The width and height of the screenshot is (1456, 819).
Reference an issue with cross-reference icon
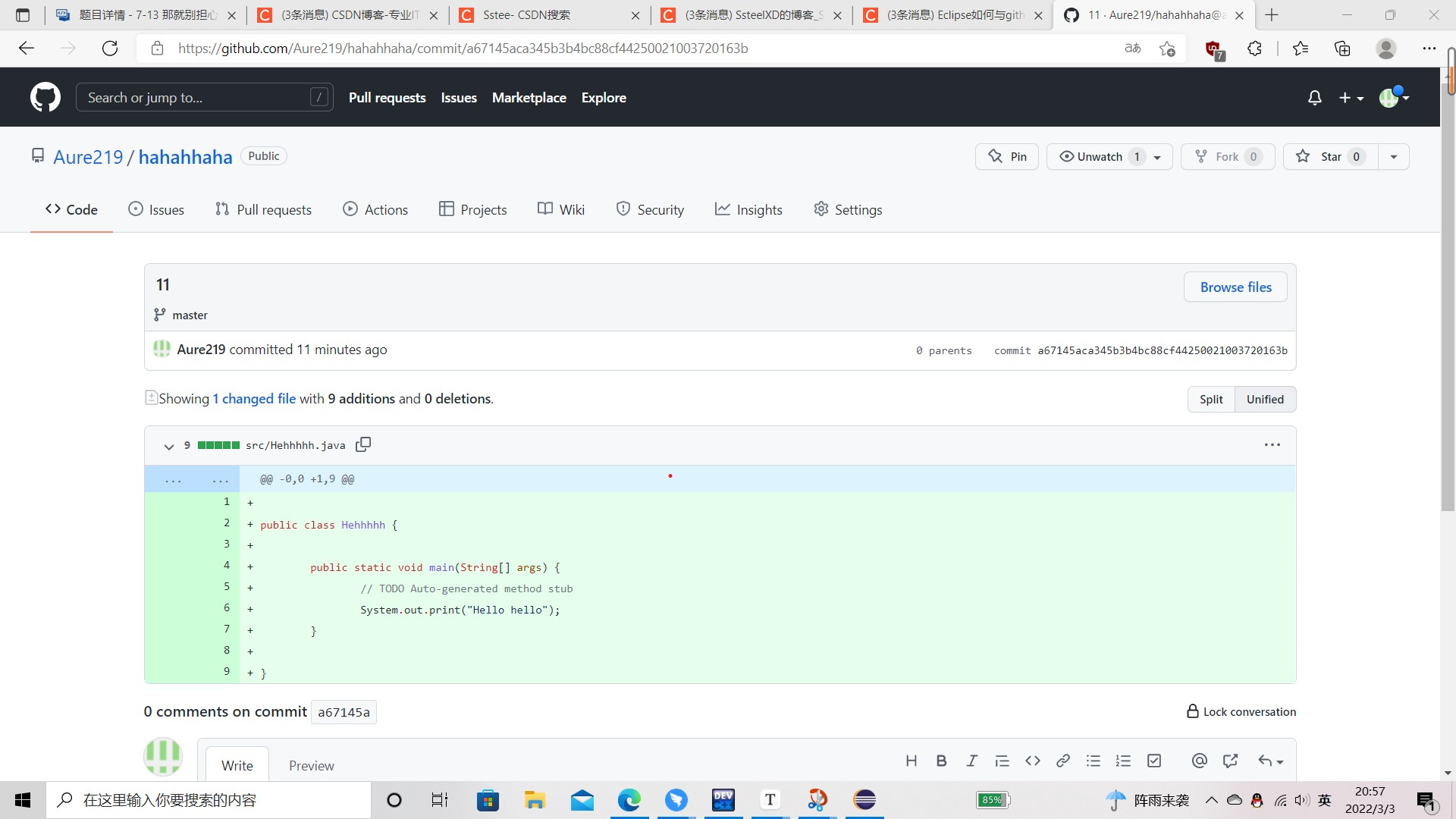coord(1230,761)
